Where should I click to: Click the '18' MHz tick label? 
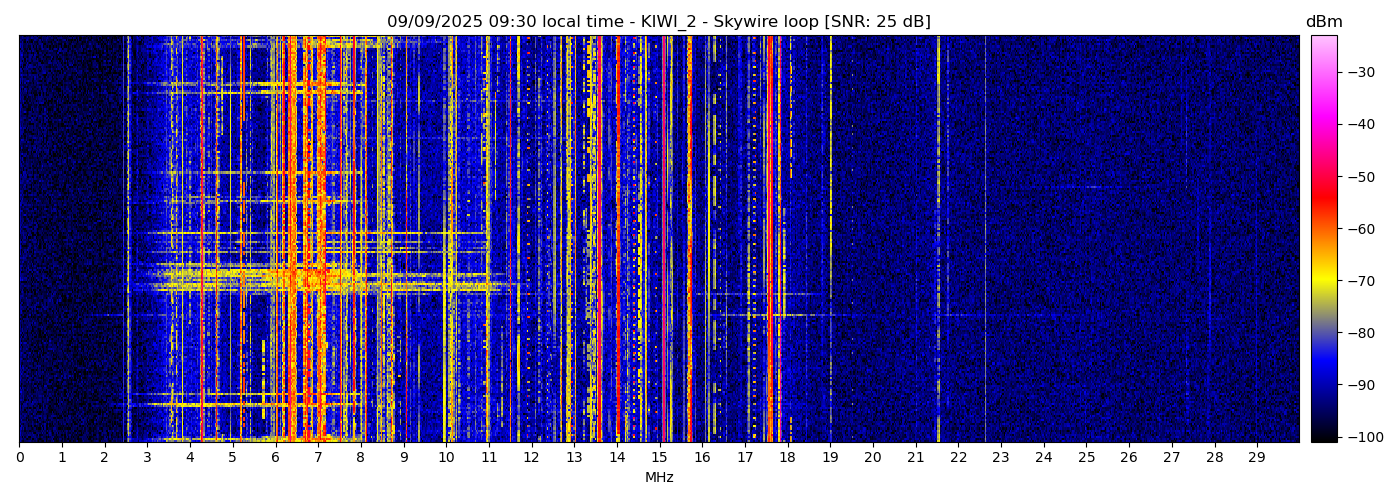[x=787, y=457]
